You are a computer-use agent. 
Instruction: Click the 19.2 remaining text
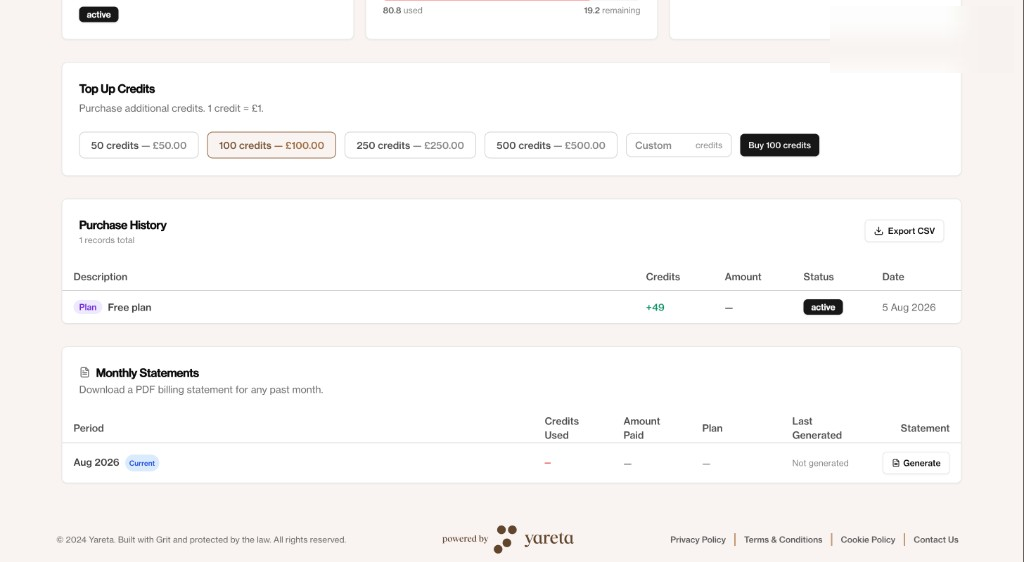coord(612,10)
